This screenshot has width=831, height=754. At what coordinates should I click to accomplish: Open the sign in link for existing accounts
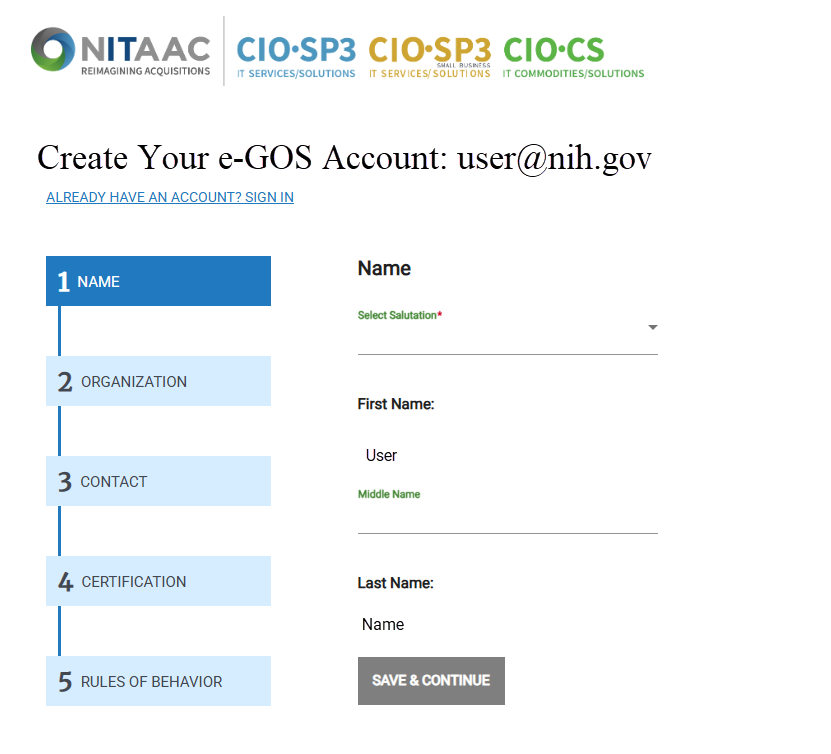169,197
